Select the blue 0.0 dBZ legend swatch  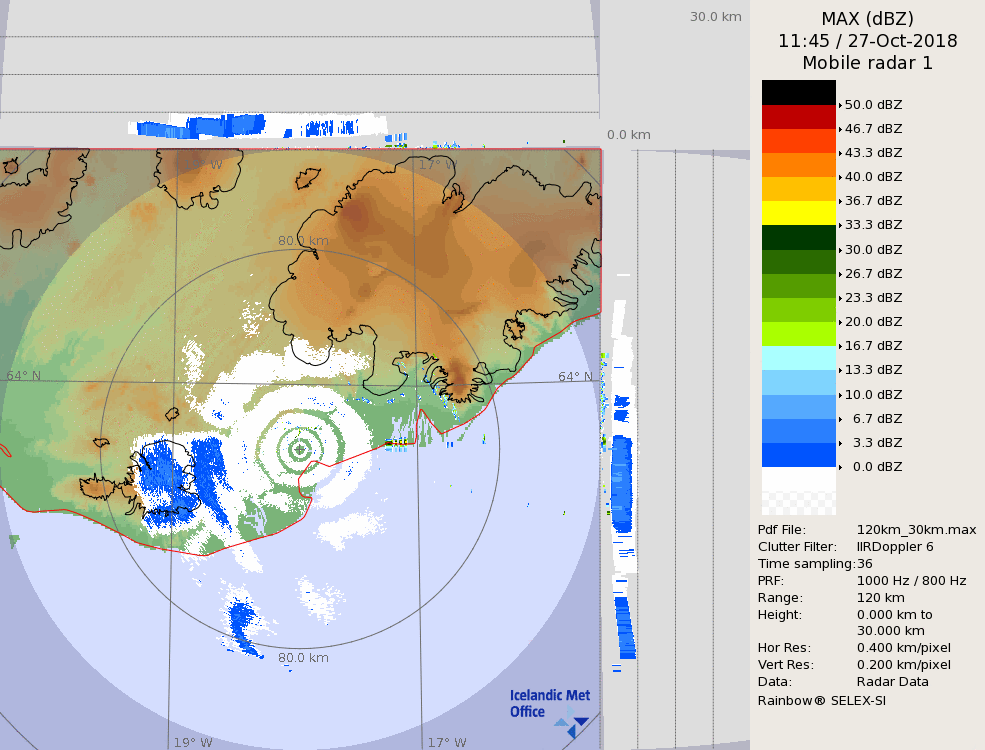click(x=798, y=455)
